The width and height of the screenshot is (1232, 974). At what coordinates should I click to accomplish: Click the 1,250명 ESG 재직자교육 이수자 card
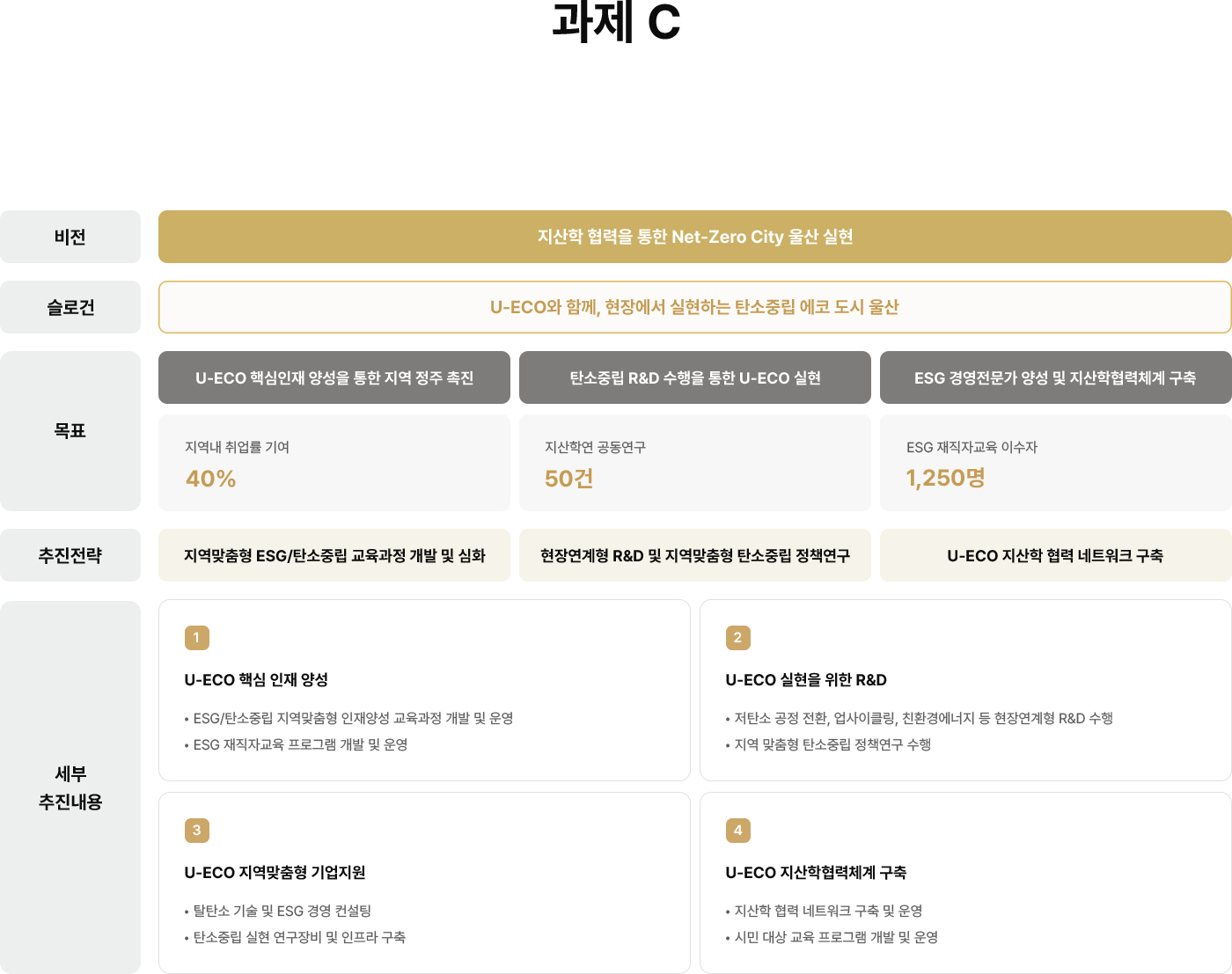(x=1055, y=463)
